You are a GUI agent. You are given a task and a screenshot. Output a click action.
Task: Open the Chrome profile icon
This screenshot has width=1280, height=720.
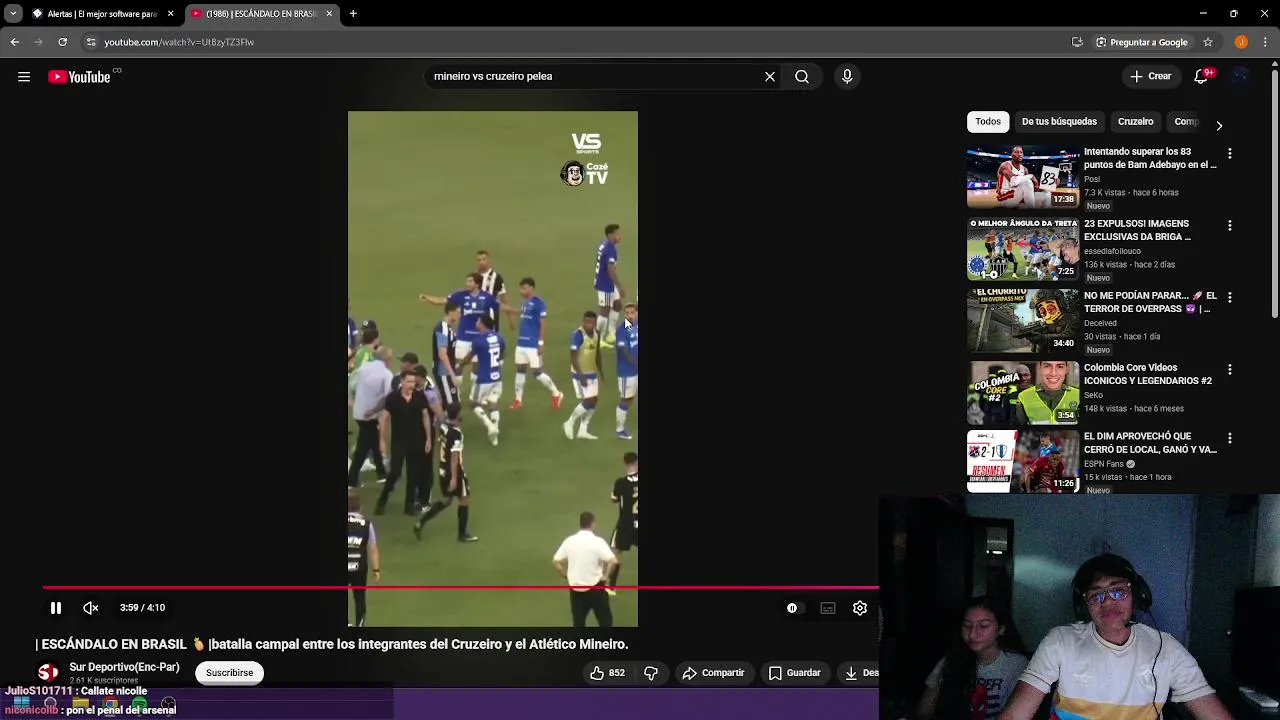tap(1241, 42)
